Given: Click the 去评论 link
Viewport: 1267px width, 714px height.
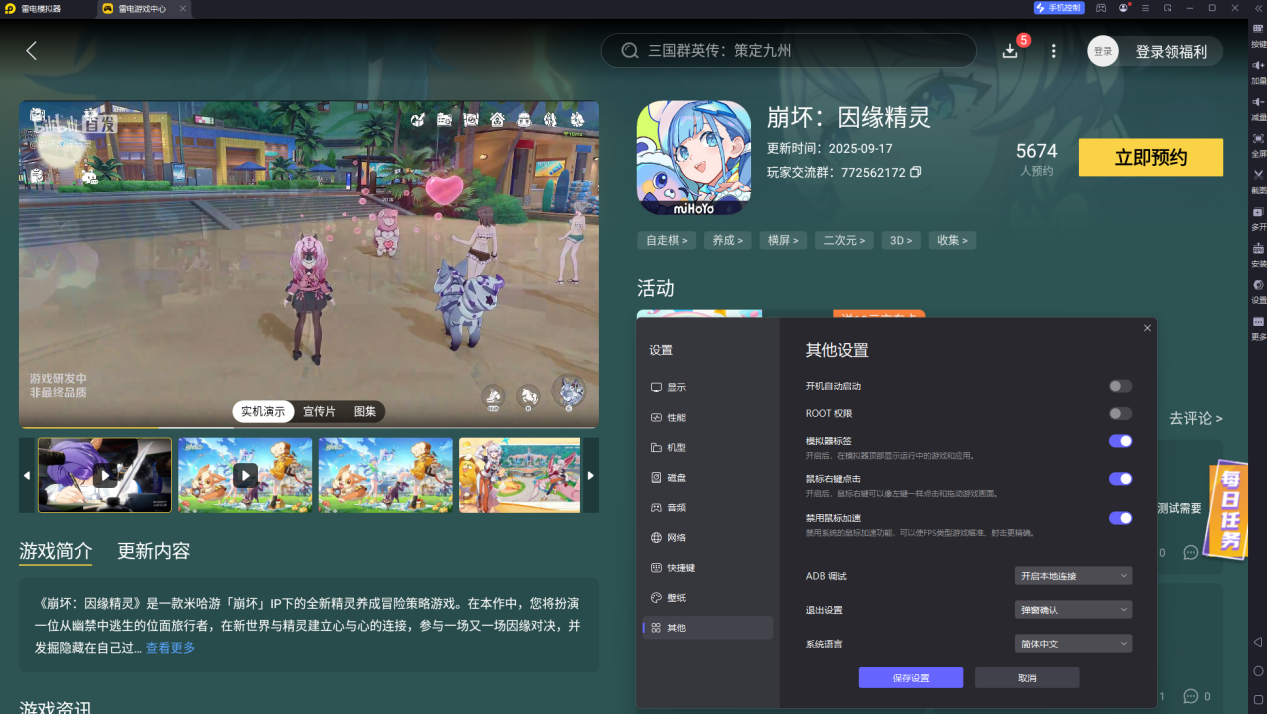Looking at the screenshot, I should tap(1195, 418).
